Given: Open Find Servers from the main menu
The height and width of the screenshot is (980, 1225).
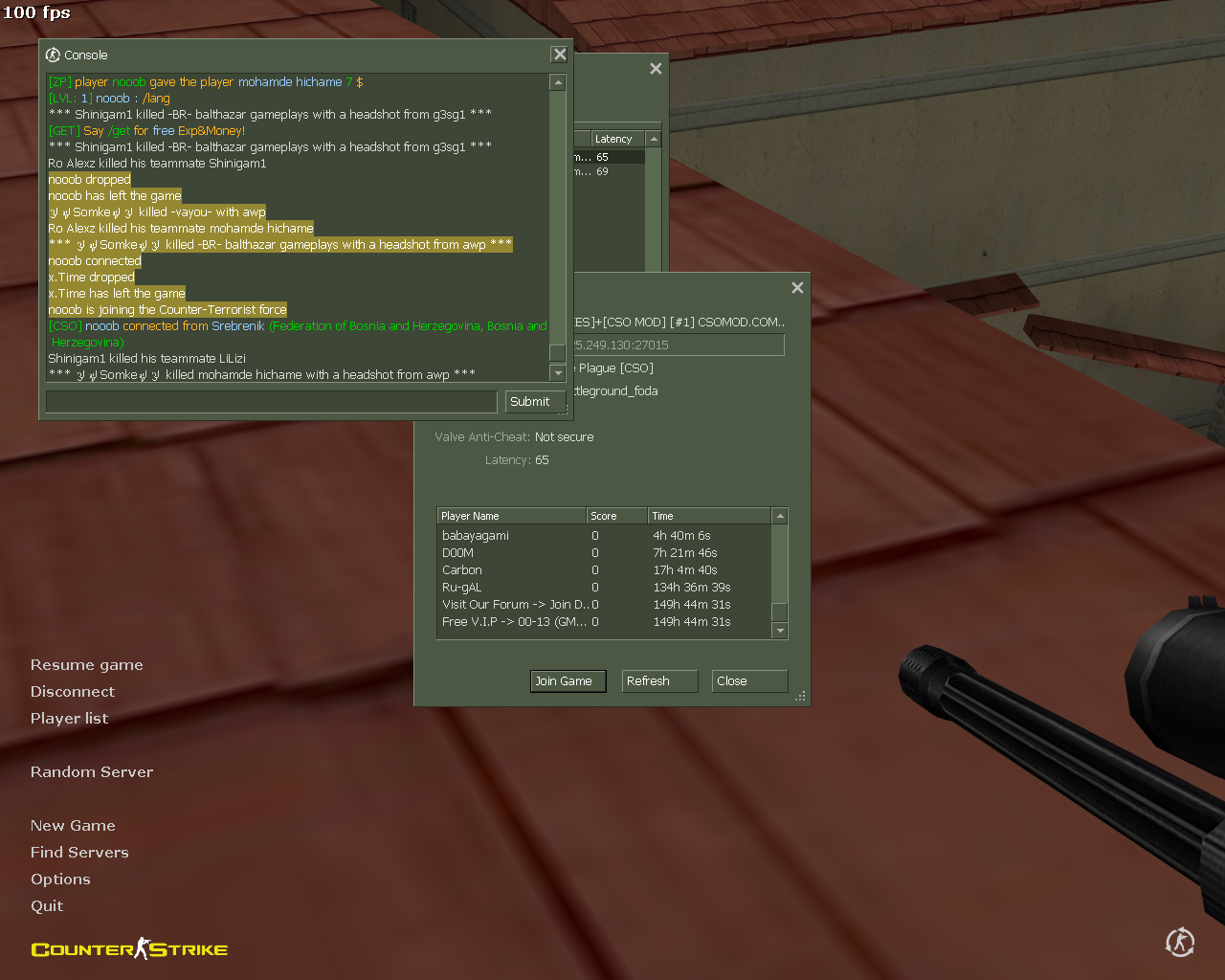Looking at the screenshot, I should [x=79, y=853].
